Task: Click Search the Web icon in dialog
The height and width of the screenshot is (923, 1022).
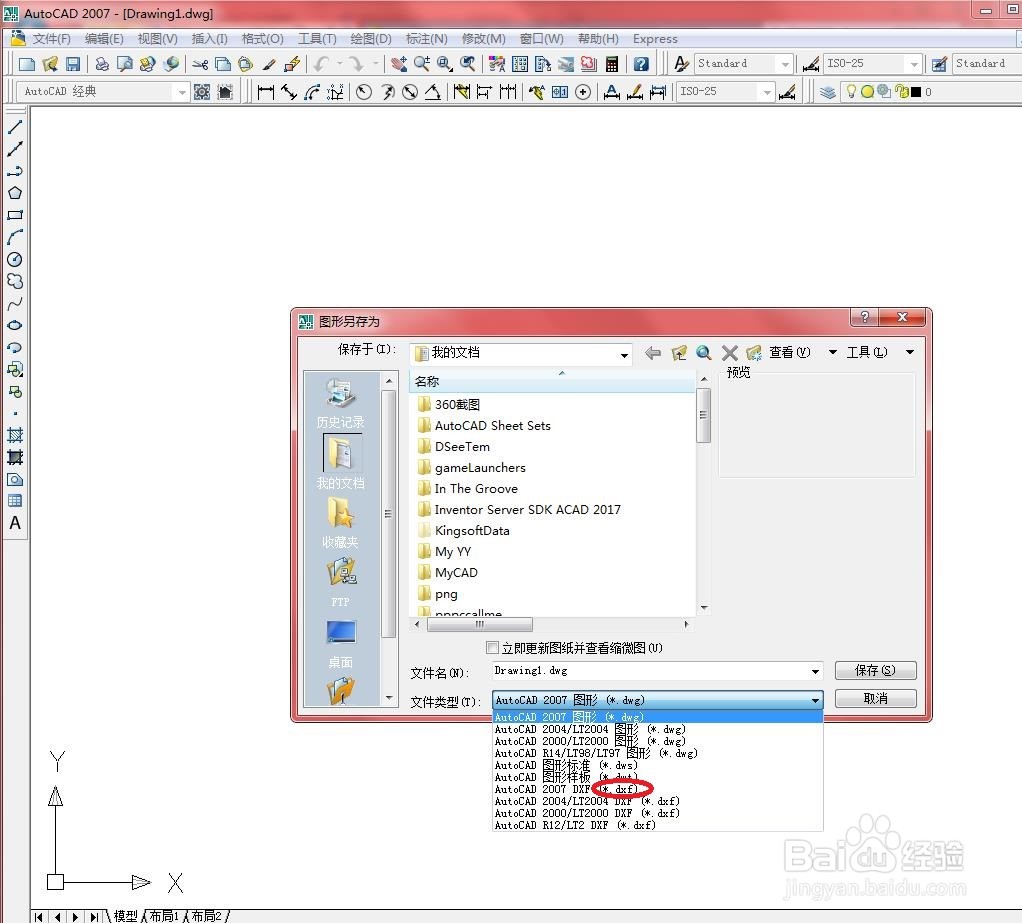Action: [703, 353]
